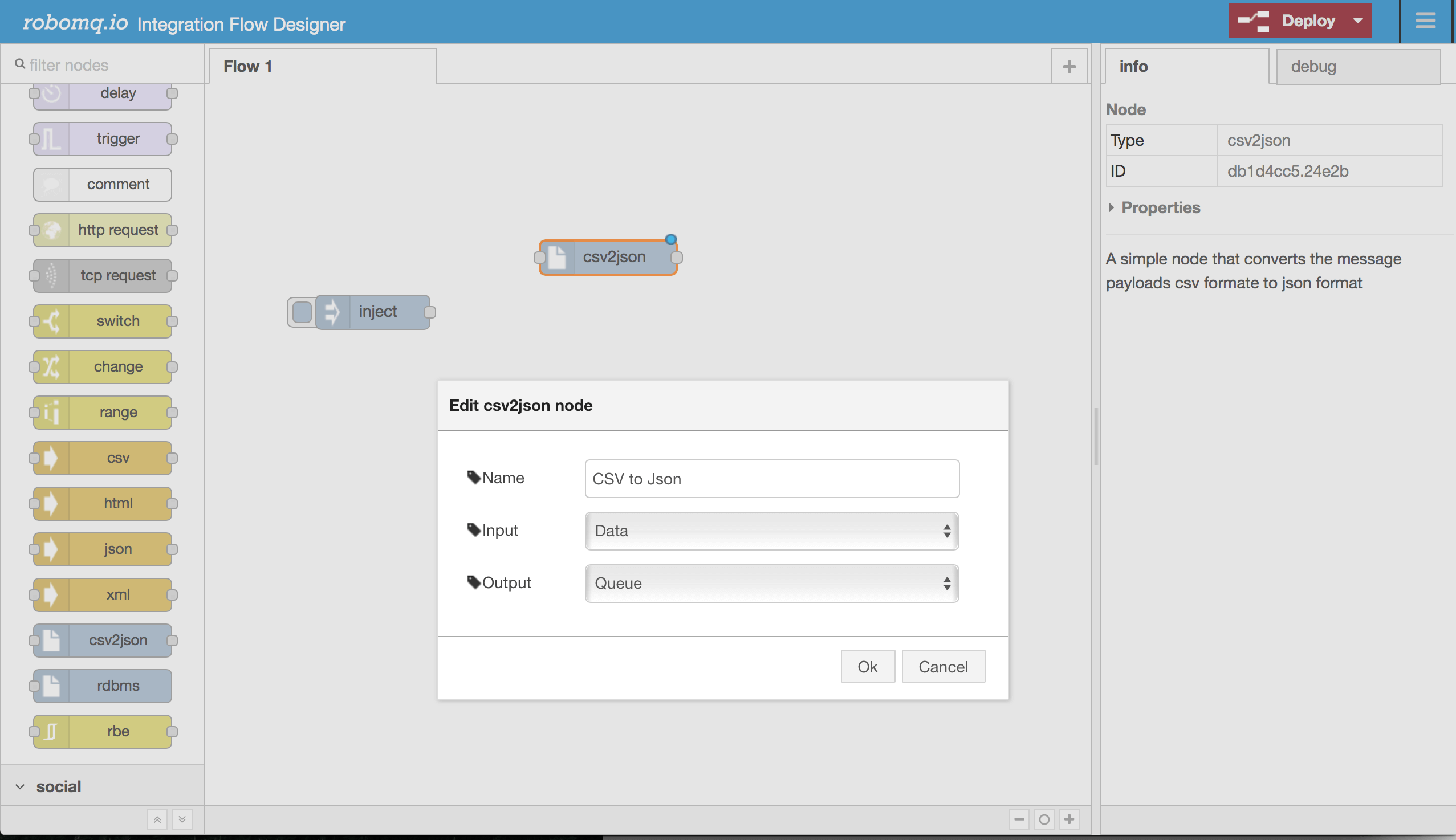The height and width of the screenshot is (840, 1456).
Task: Click the collapse all palette categories arrows
Action: 157,819
